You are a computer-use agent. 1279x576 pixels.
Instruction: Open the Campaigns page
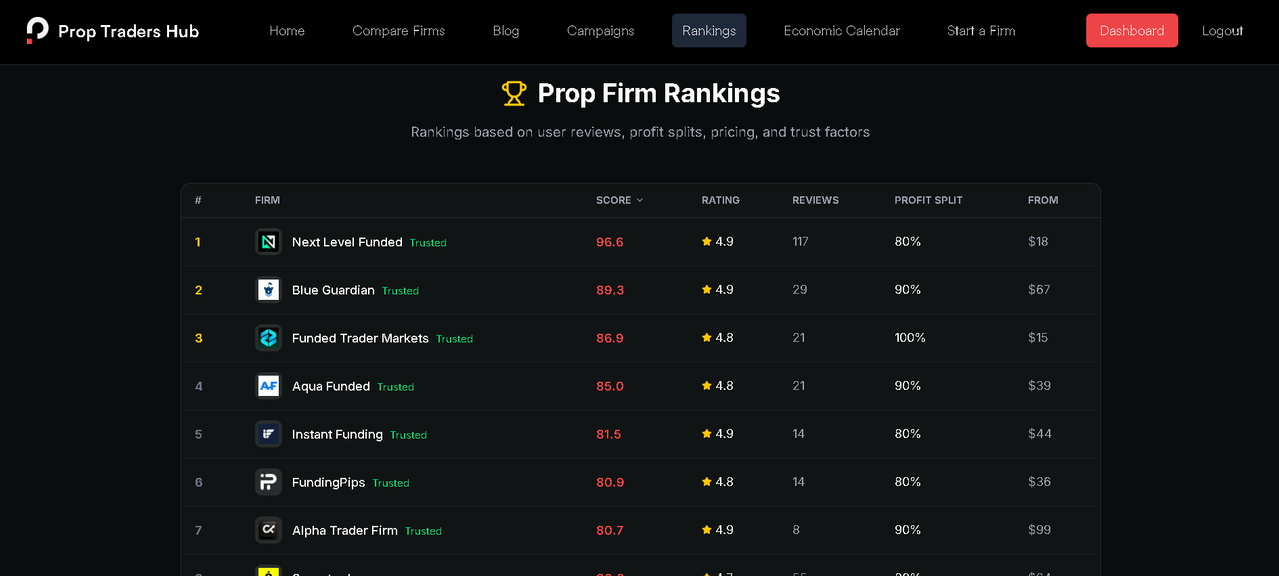(x=600, y=31)
